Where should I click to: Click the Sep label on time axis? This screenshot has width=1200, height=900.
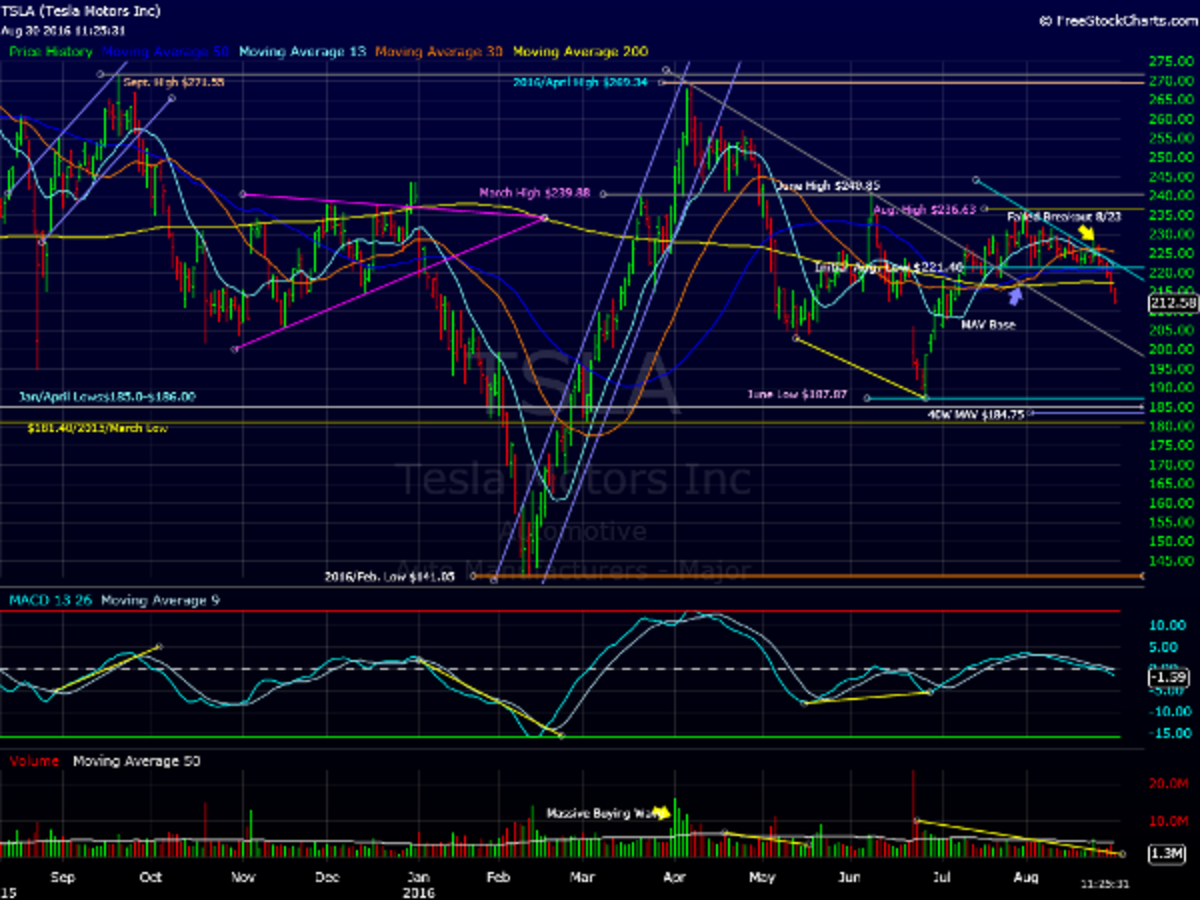[62, 877]
